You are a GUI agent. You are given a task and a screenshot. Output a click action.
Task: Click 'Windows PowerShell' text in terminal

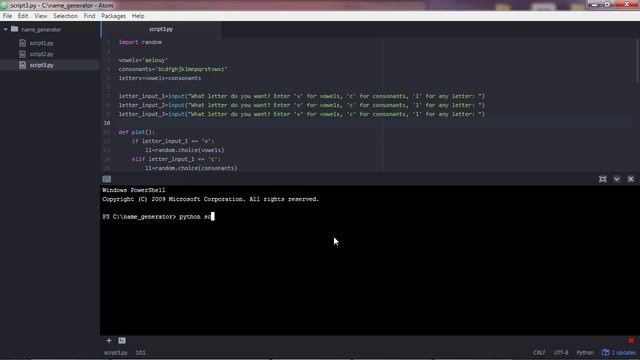click(x=133, y=190)
